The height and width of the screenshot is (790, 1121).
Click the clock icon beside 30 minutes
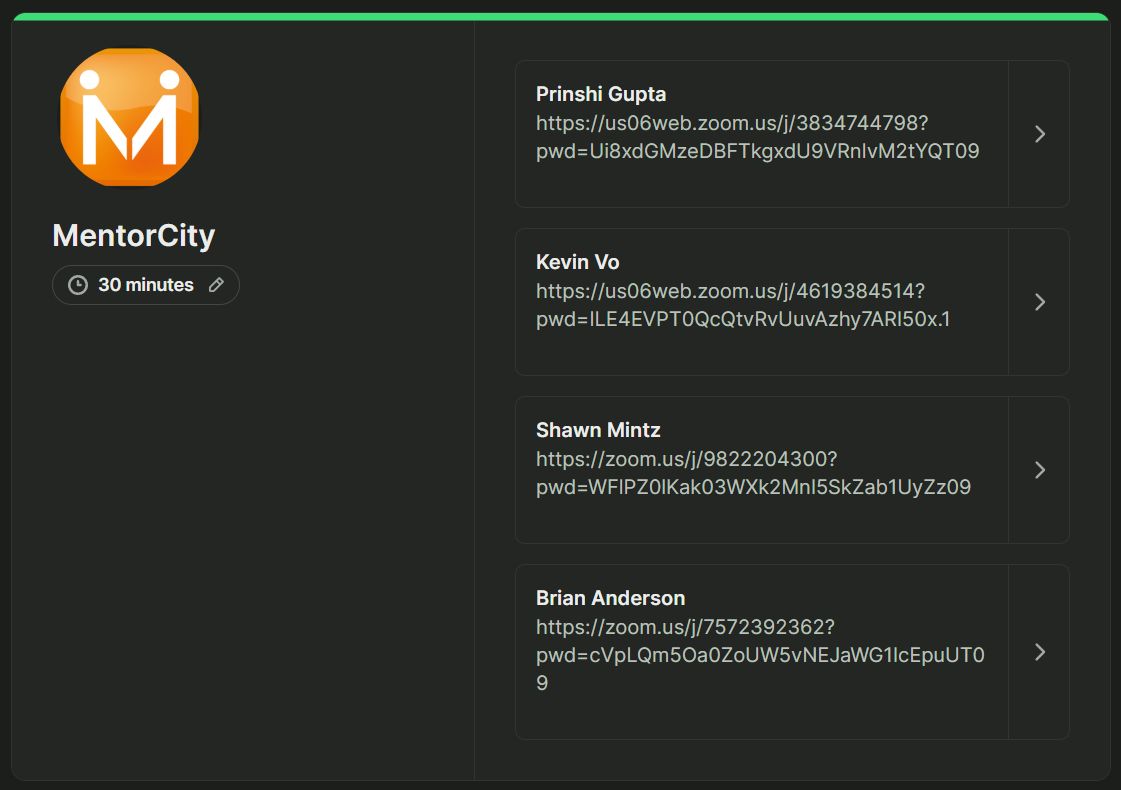77,285
